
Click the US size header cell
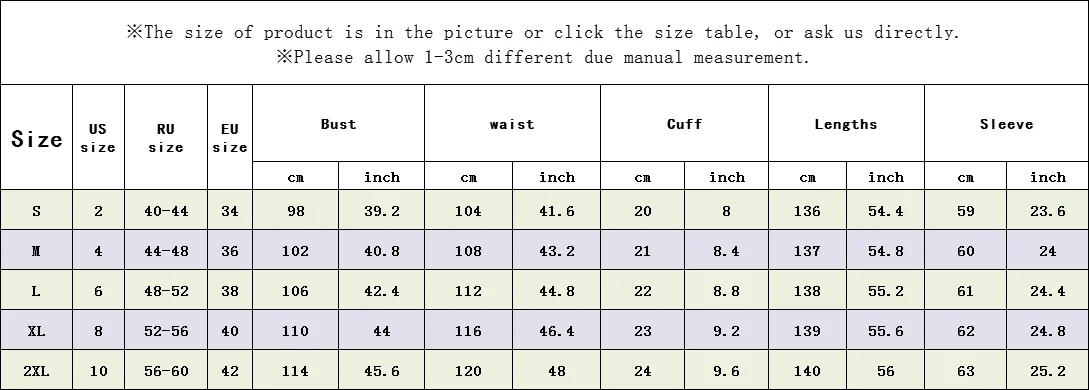98,137
